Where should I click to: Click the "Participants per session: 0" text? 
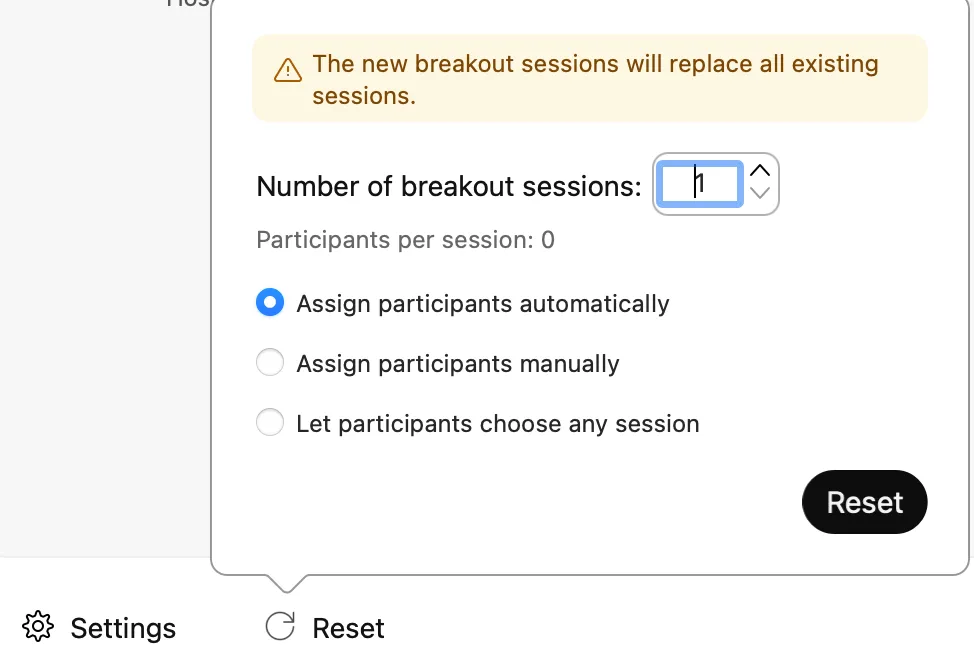pyautogui.click(x=405, y=240)
